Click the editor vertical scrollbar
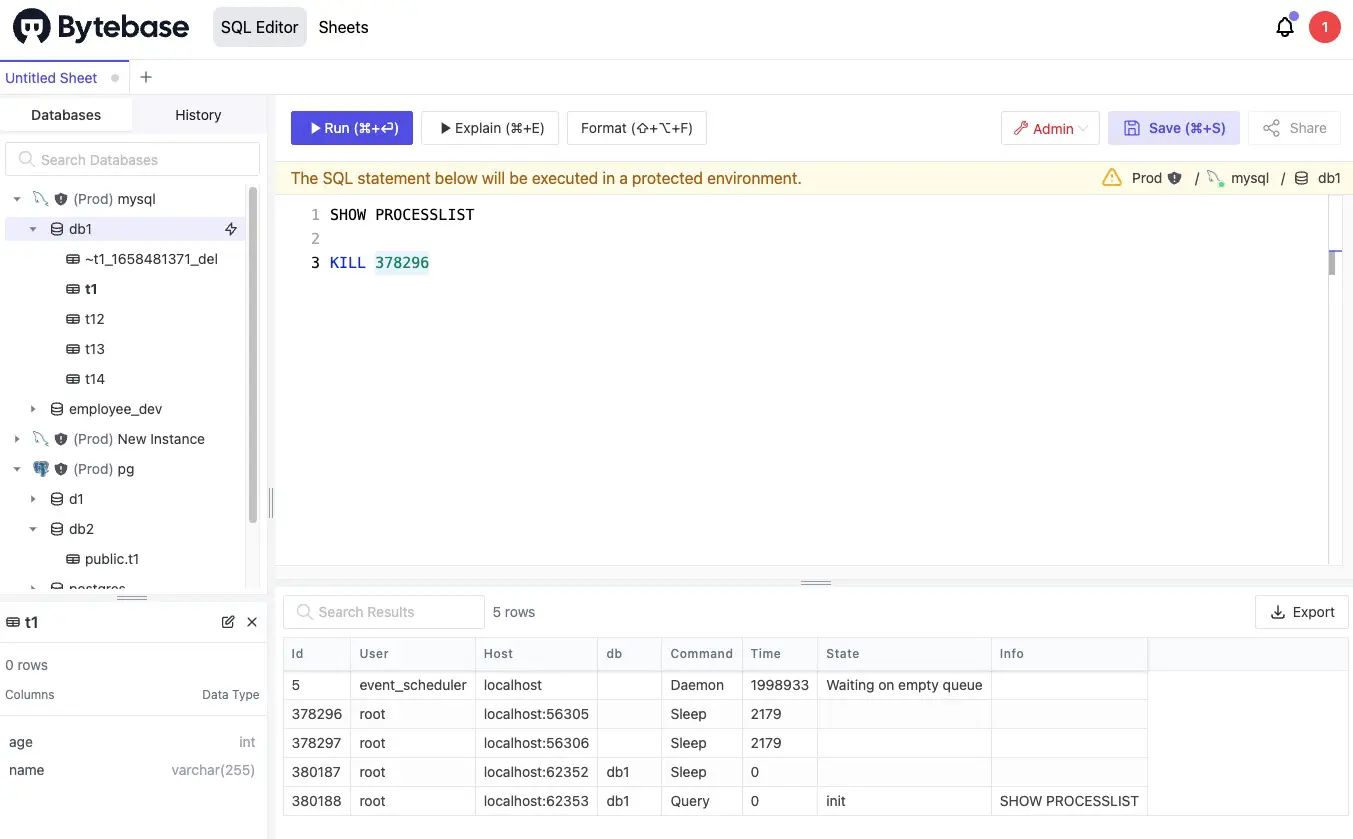Screen dimensions: 1353x839 [x=1332, y=263]
